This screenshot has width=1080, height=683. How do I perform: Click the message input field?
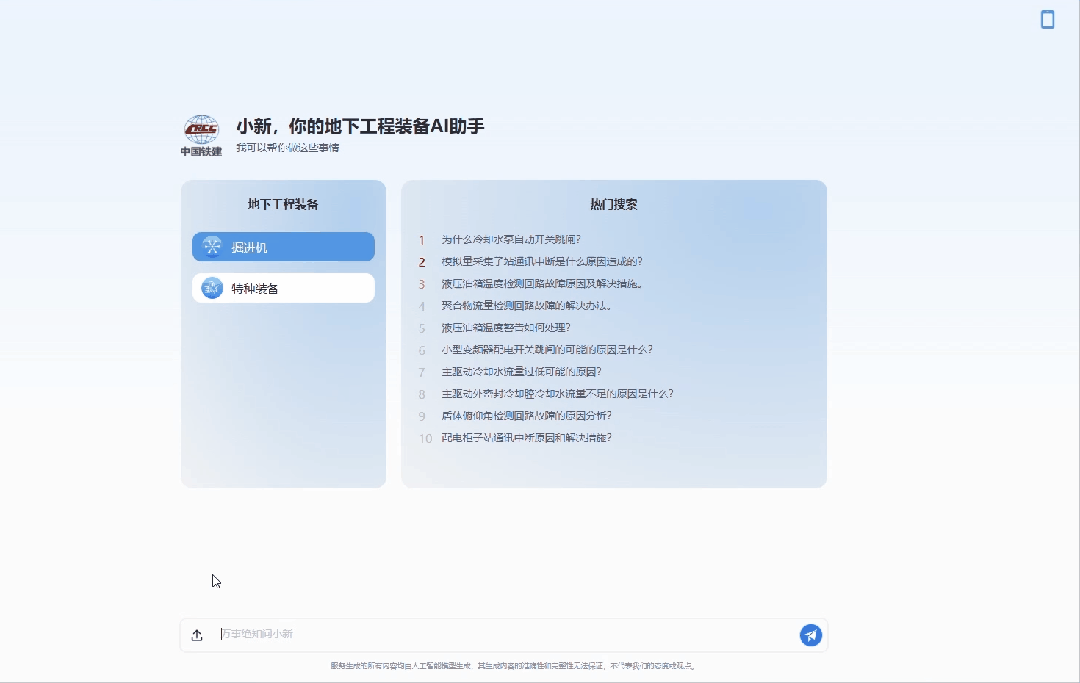(505, 634)
